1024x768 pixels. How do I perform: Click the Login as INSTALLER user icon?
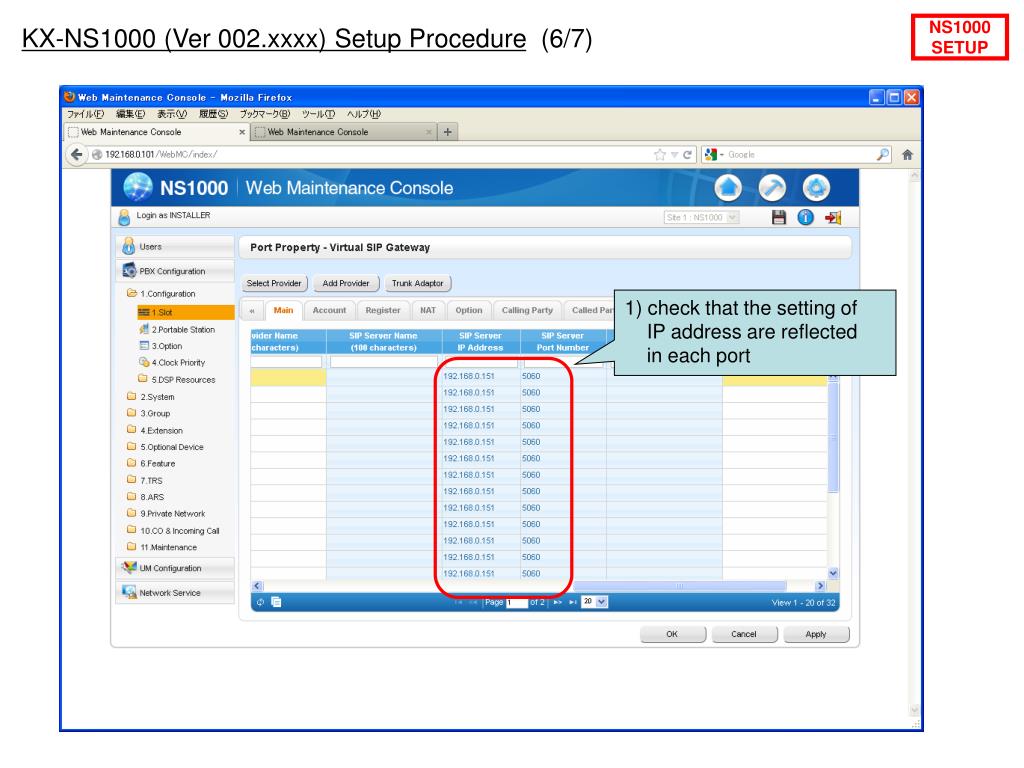(124, 217)
